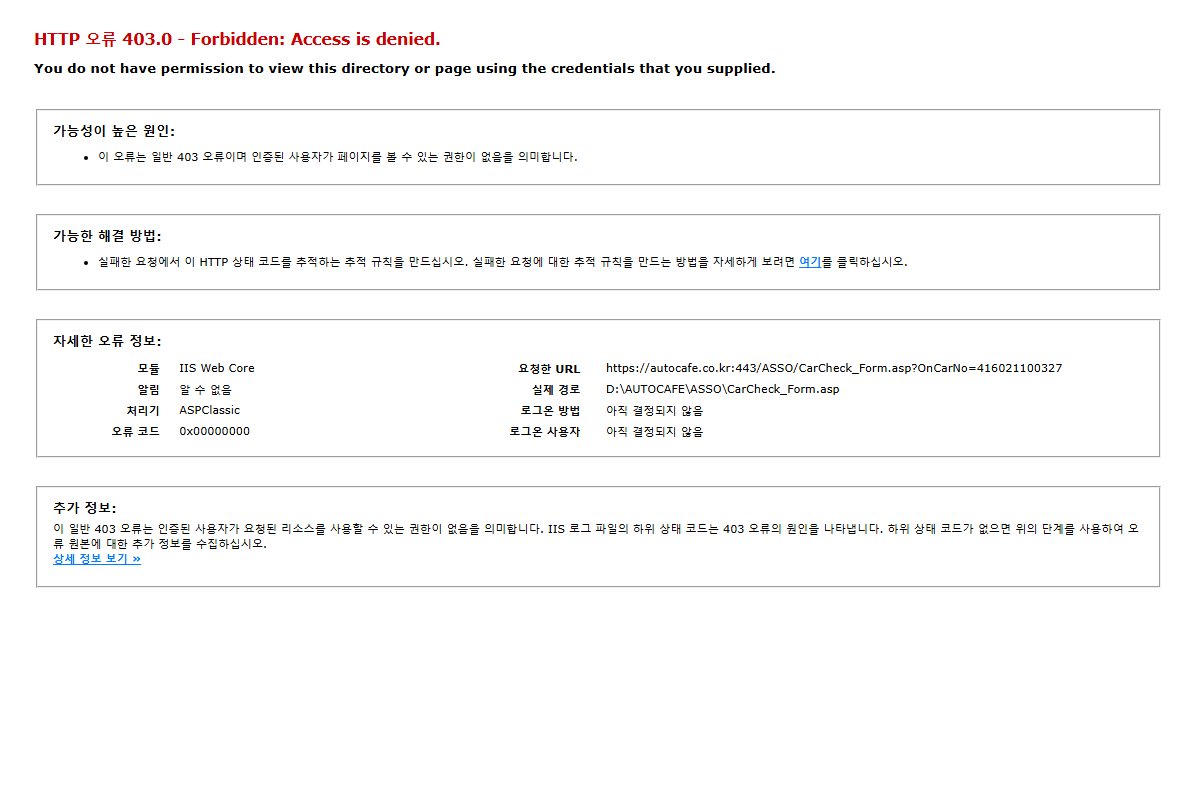Click the "오류 코드" field label
The height and width of the screenshot is (800, 1200).
coord(135,432)
